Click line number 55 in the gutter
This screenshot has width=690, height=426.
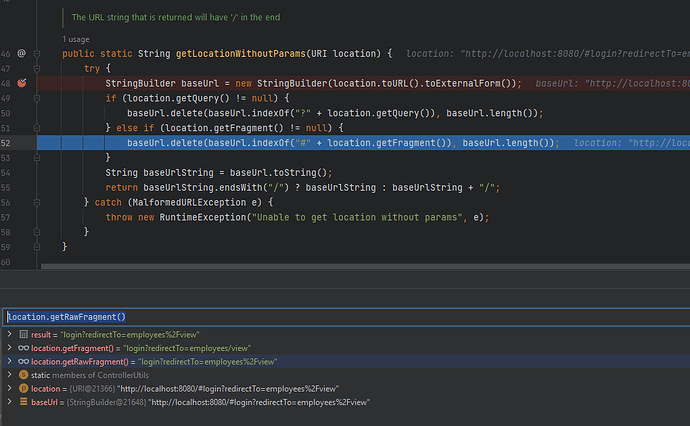(5, 188)
